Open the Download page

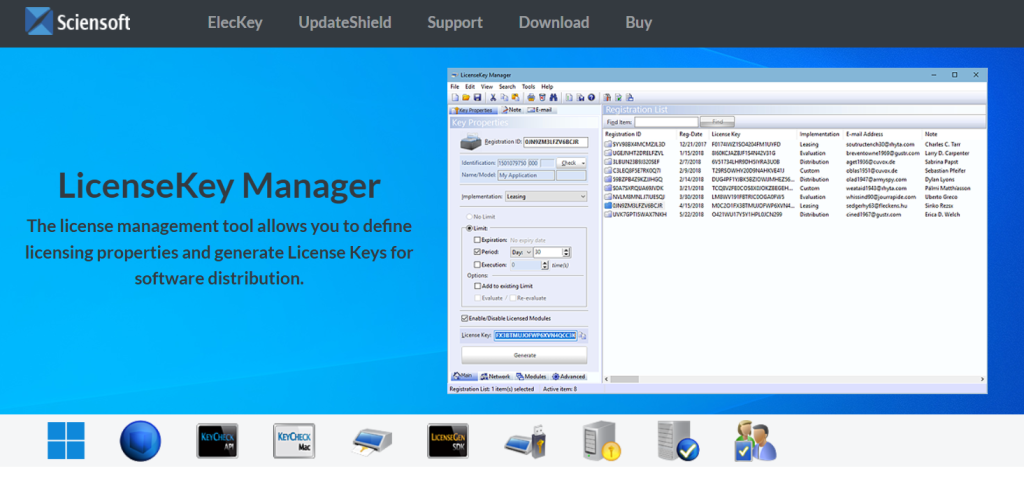pos(554,22)
